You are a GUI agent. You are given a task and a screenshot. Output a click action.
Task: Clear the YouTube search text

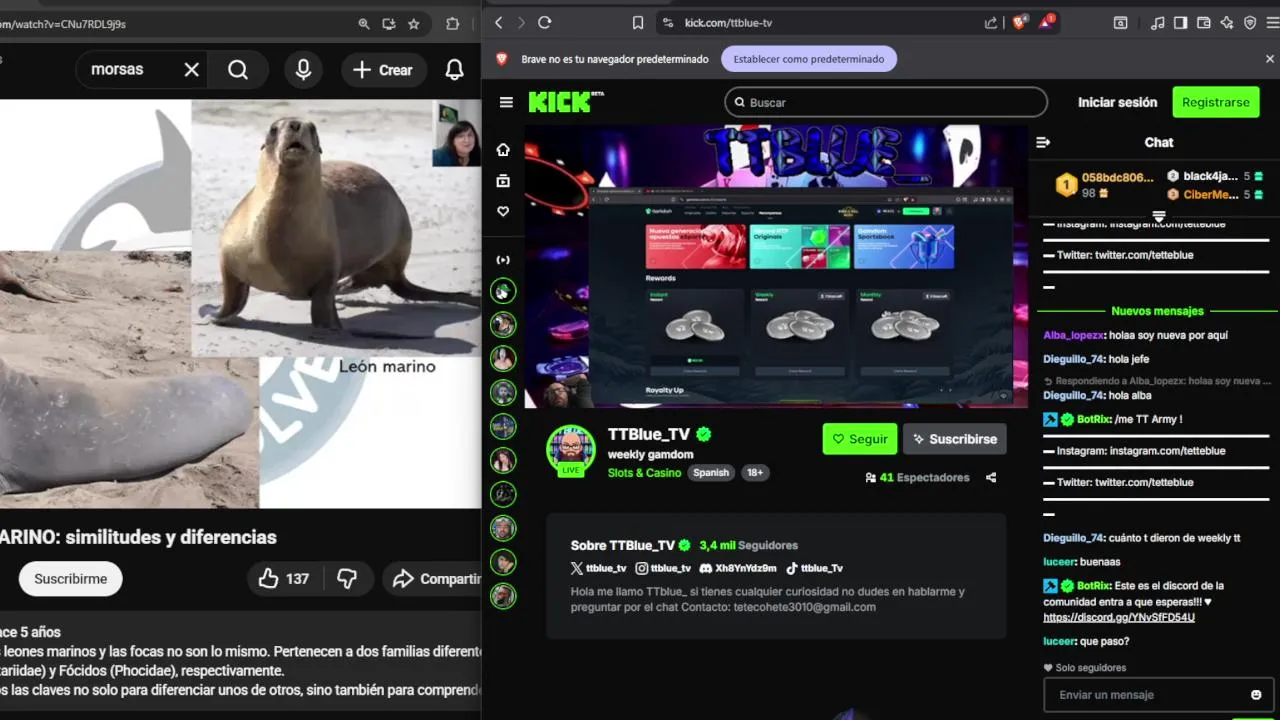(192, 70)
